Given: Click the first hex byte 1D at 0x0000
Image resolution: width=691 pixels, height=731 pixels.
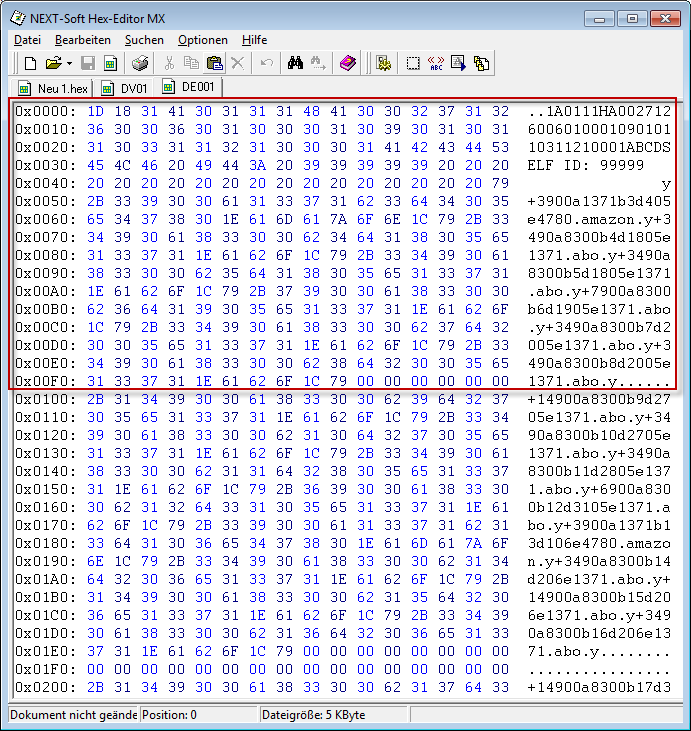Looking at the screenshot, I should coord(95,110).
